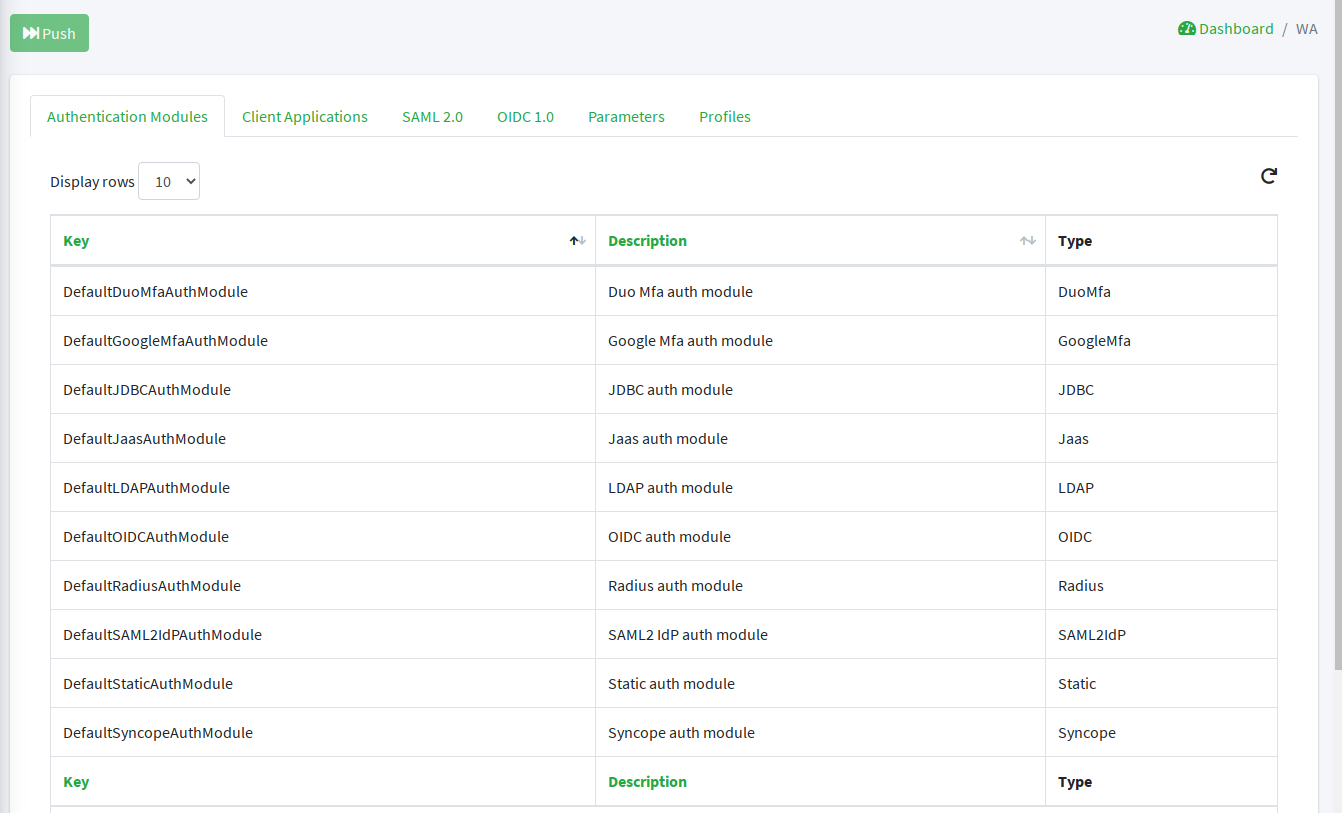This screenshot has height=813, width=1342.
Task: Switch to the Client Applications tab
Action: [305, 117]
